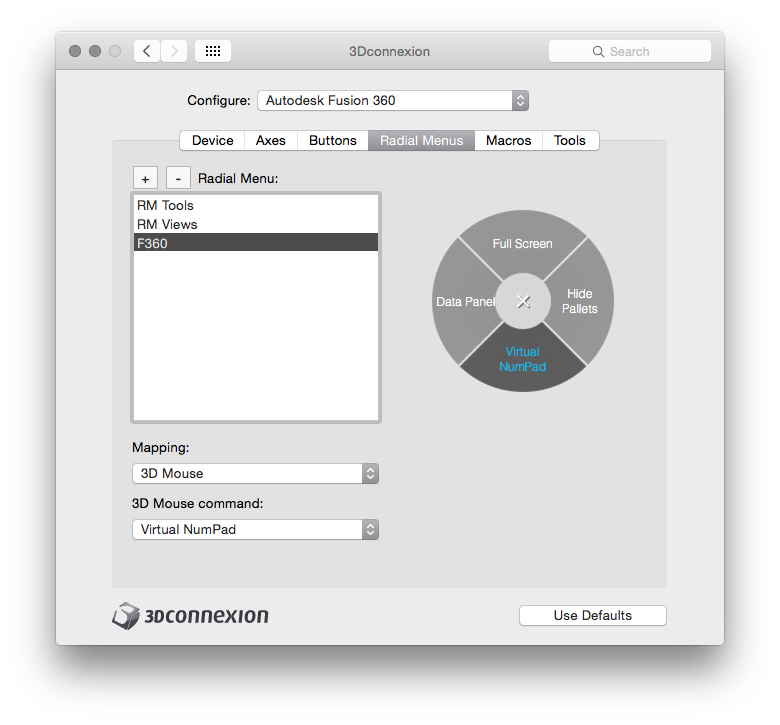This screenshot has height=725, width=780.
Task: Go back with the left chevron button
Action: (x=147, y=51)
